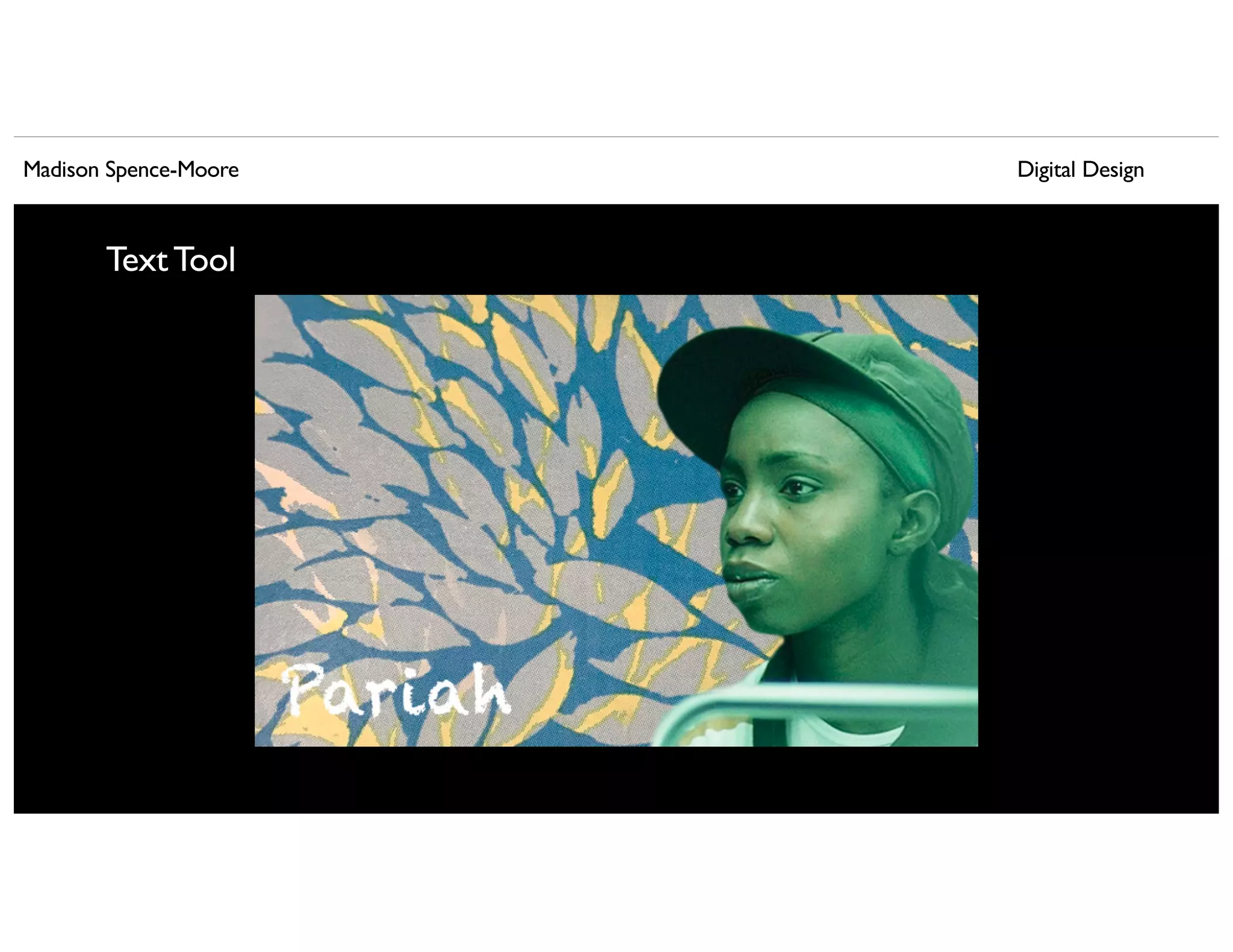Click the black slide area beneath the image
This screenshot has height=952, width=1233.
pos(616,780)
